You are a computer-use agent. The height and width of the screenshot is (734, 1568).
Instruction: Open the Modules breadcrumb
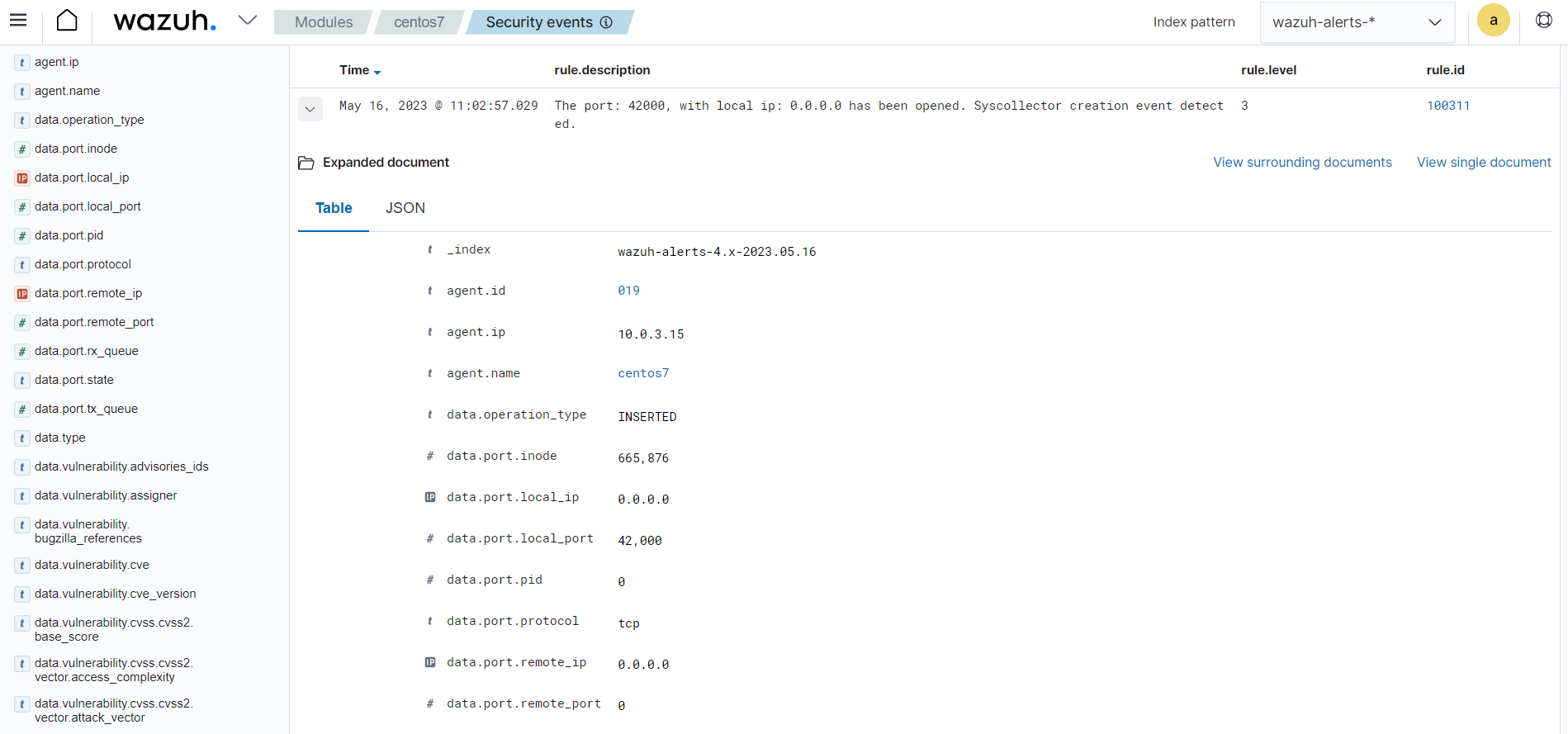pos(324,22)
